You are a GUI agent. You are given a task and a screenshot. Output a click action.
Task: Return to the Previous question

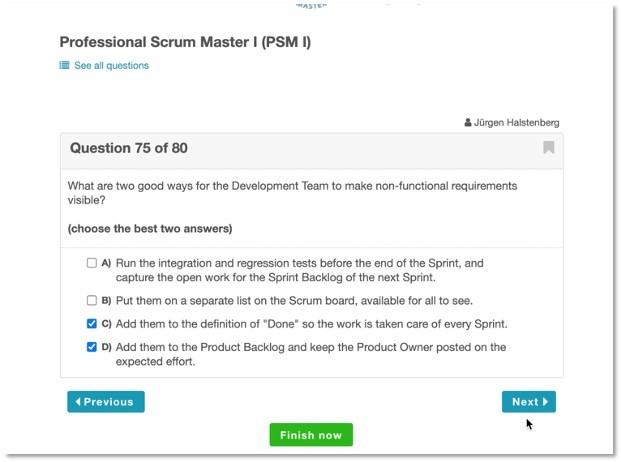[x=106, y=402]
